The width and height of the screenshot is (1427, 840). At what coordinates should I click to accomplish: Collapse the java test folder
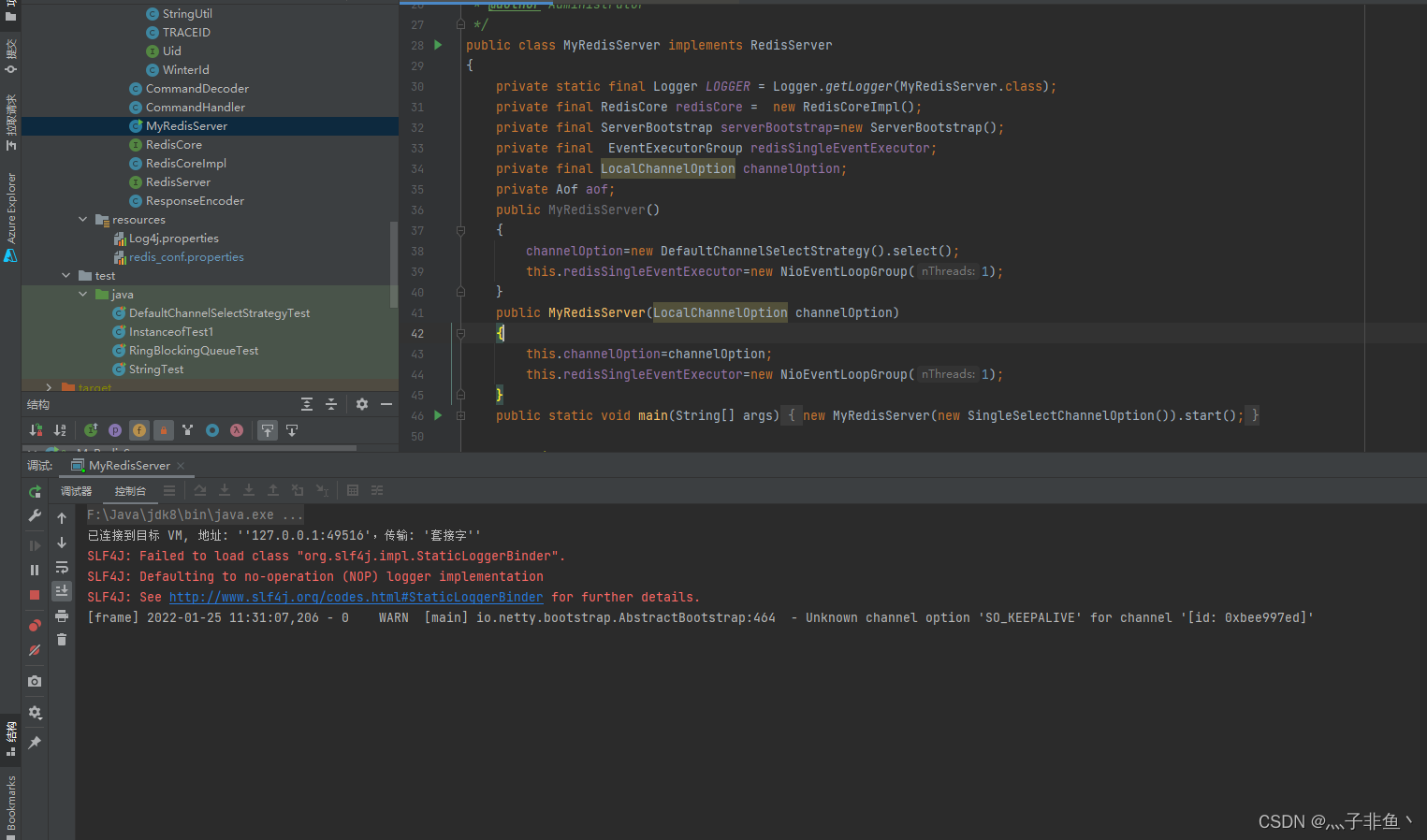pyautogui.click(x=83, y=294)
